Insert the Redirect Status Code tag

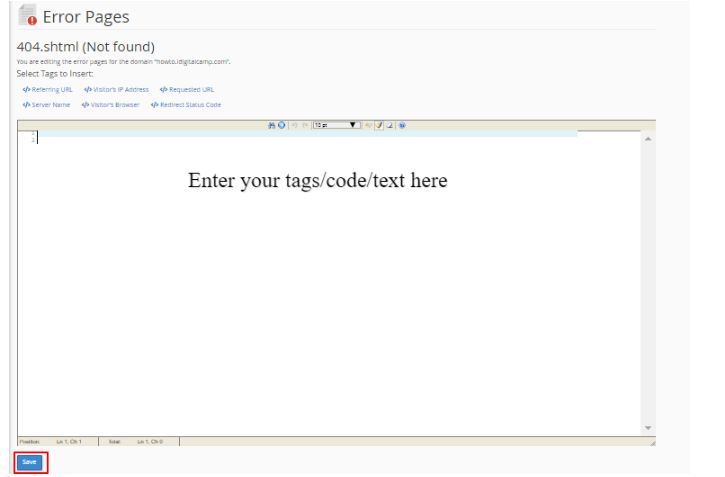186,105
